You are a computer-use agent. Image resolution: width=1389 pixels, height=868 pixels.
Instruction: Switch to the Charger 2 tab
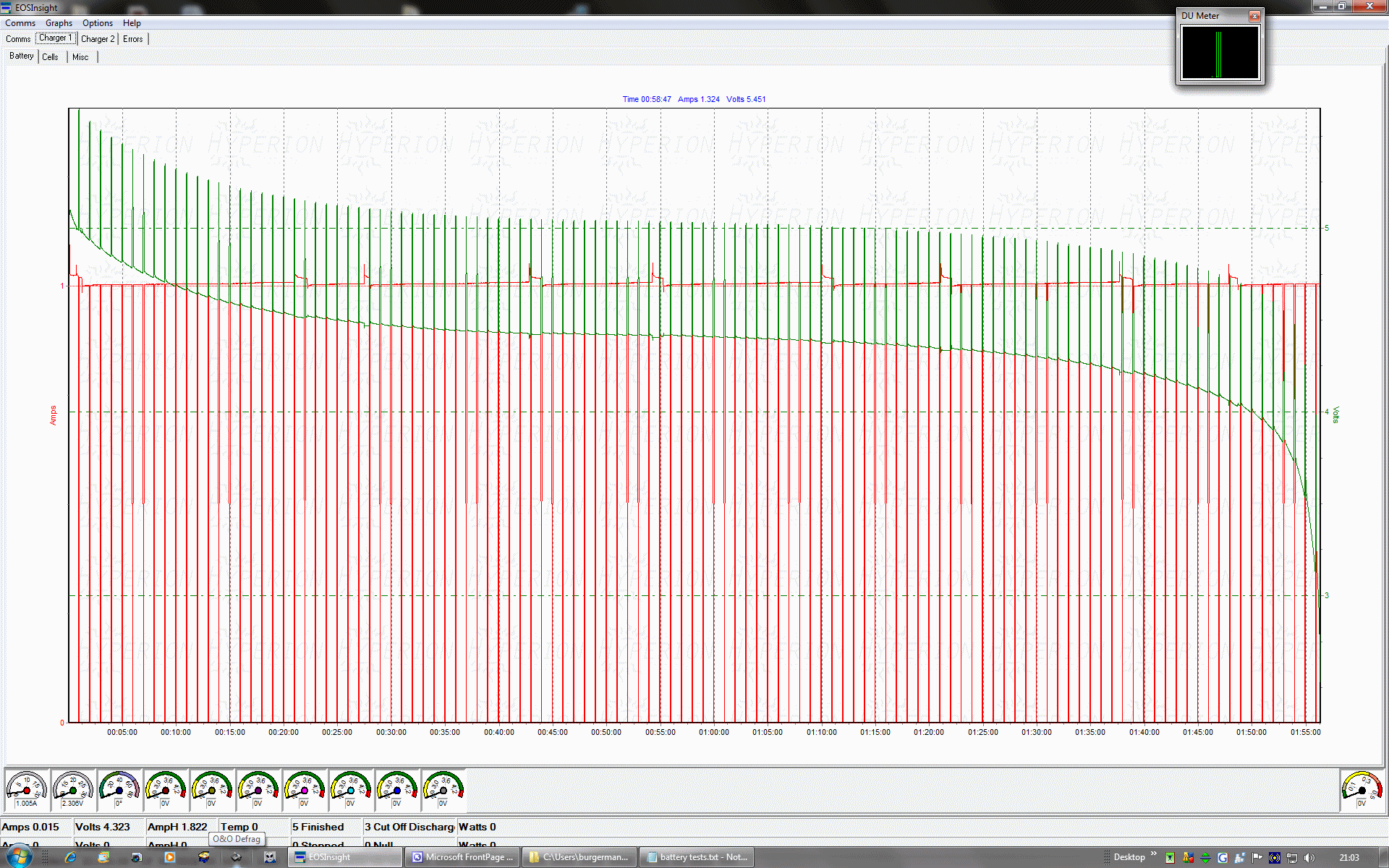pos(98,39)
